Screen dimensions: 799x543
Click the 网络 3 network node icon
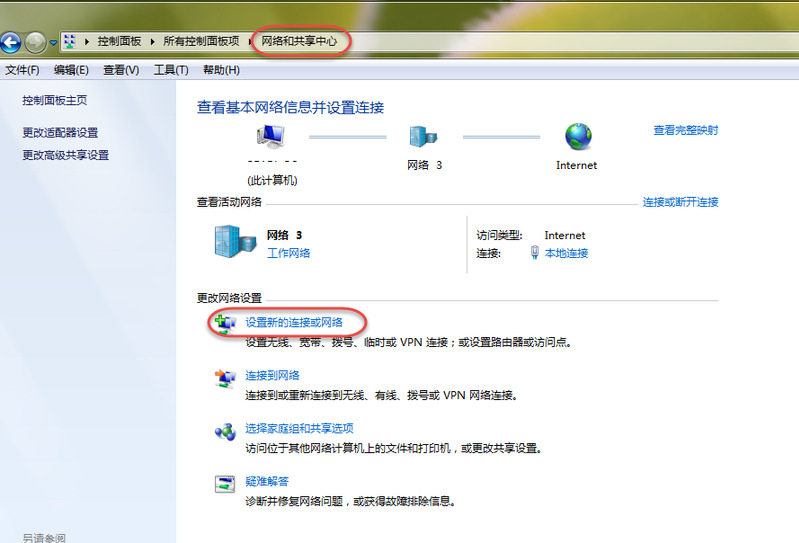pyautogui.click(x=421, y=137)
